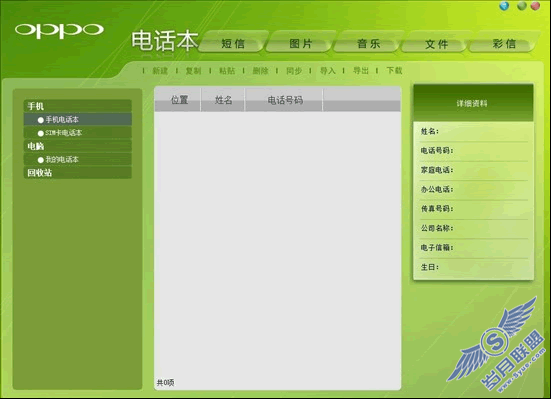Viewport: 551px width, 399px height.
Task: Click 导入 to import contacts
Action: (x=328, y=71)
